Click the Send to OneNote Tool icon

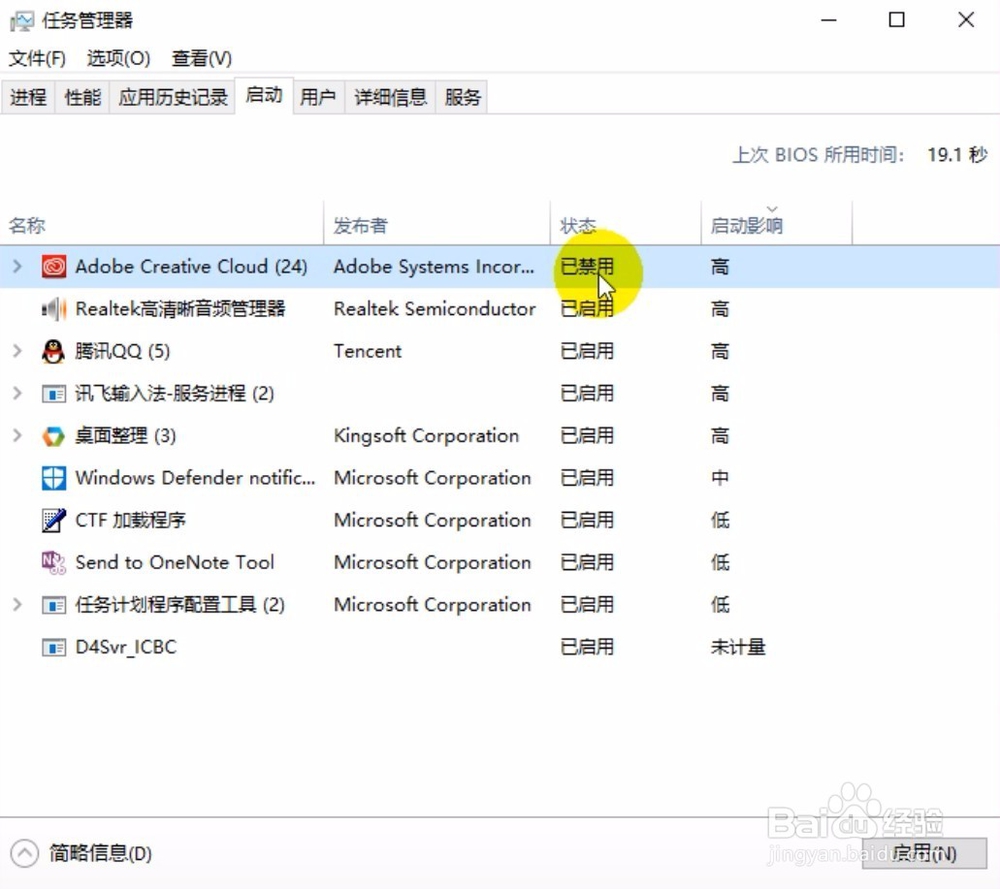tap(54, 562)
